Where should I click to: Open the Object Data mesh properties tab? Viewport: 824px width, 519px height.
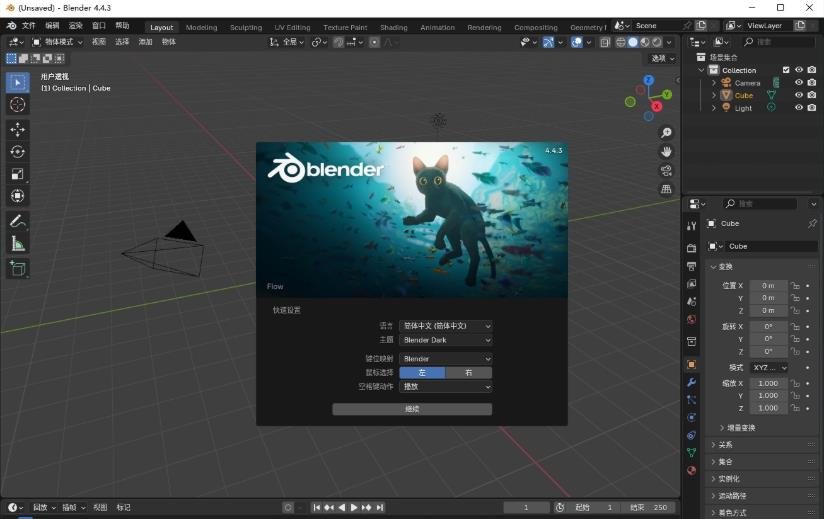click(692, 453)
